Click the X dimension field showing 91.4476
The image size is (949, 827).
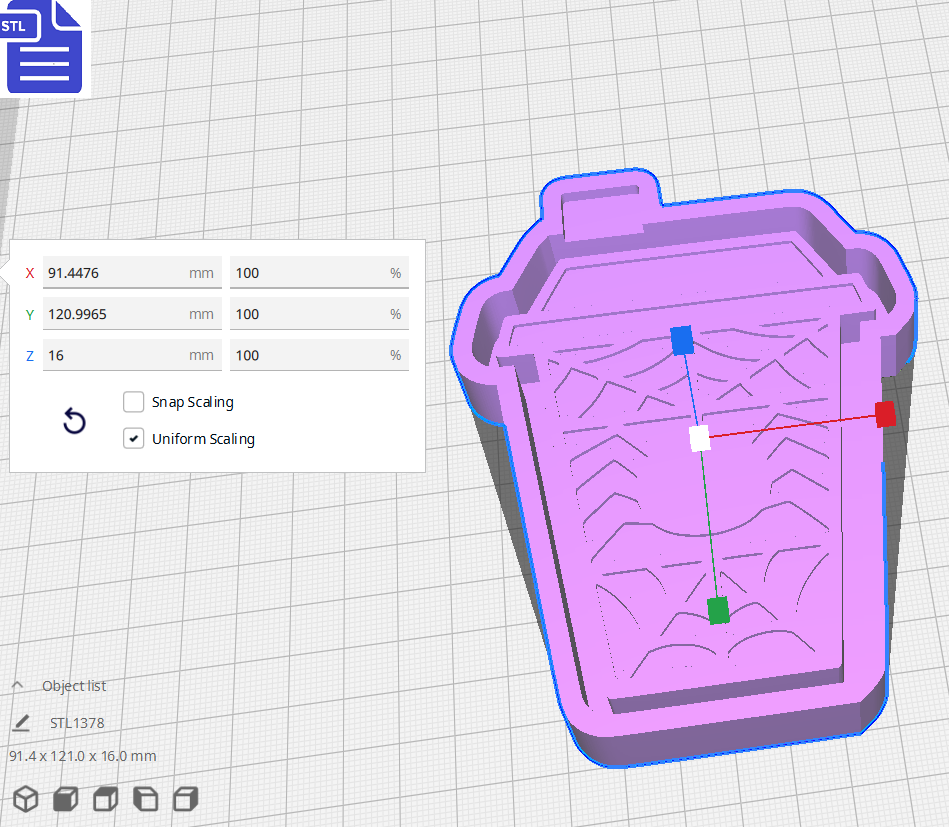pyautogui.click(x=132, y=272)
